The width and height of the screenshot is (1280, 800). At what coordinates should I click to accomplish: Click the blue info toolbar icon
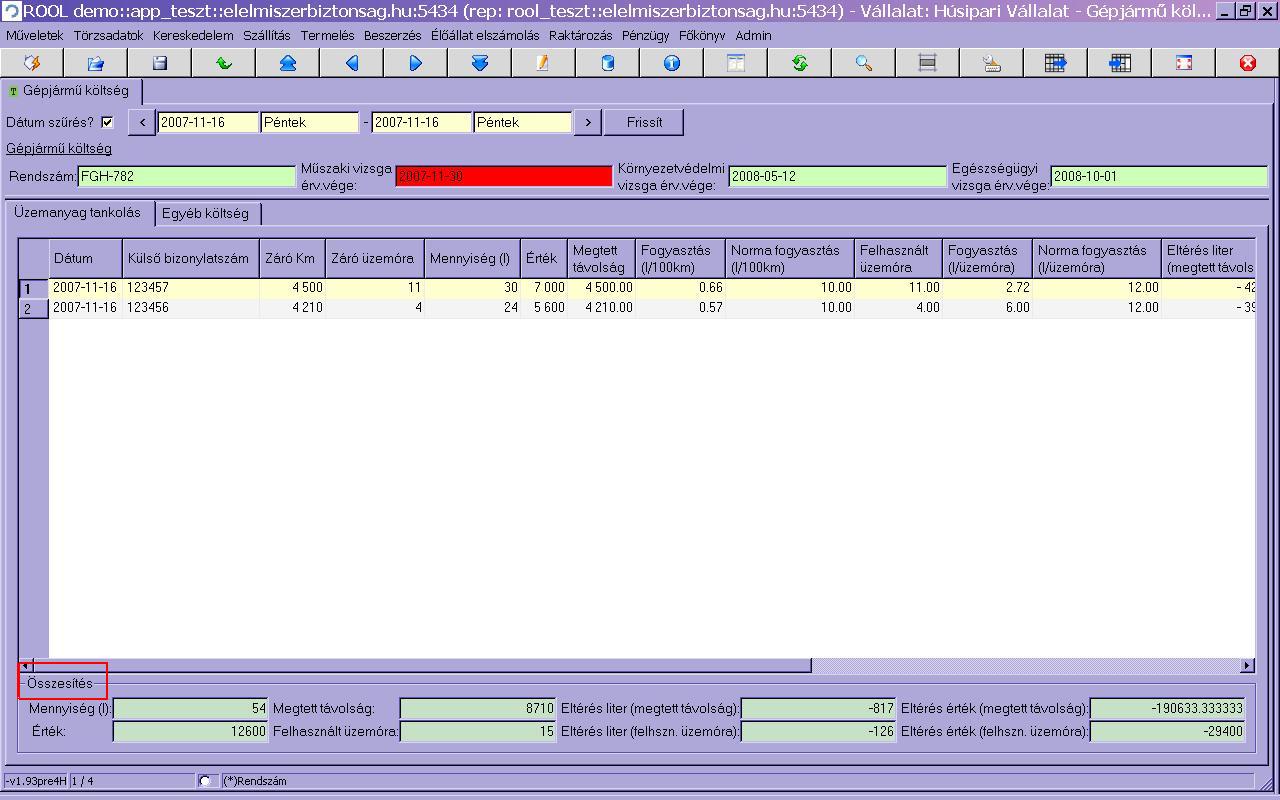[671, 63]
